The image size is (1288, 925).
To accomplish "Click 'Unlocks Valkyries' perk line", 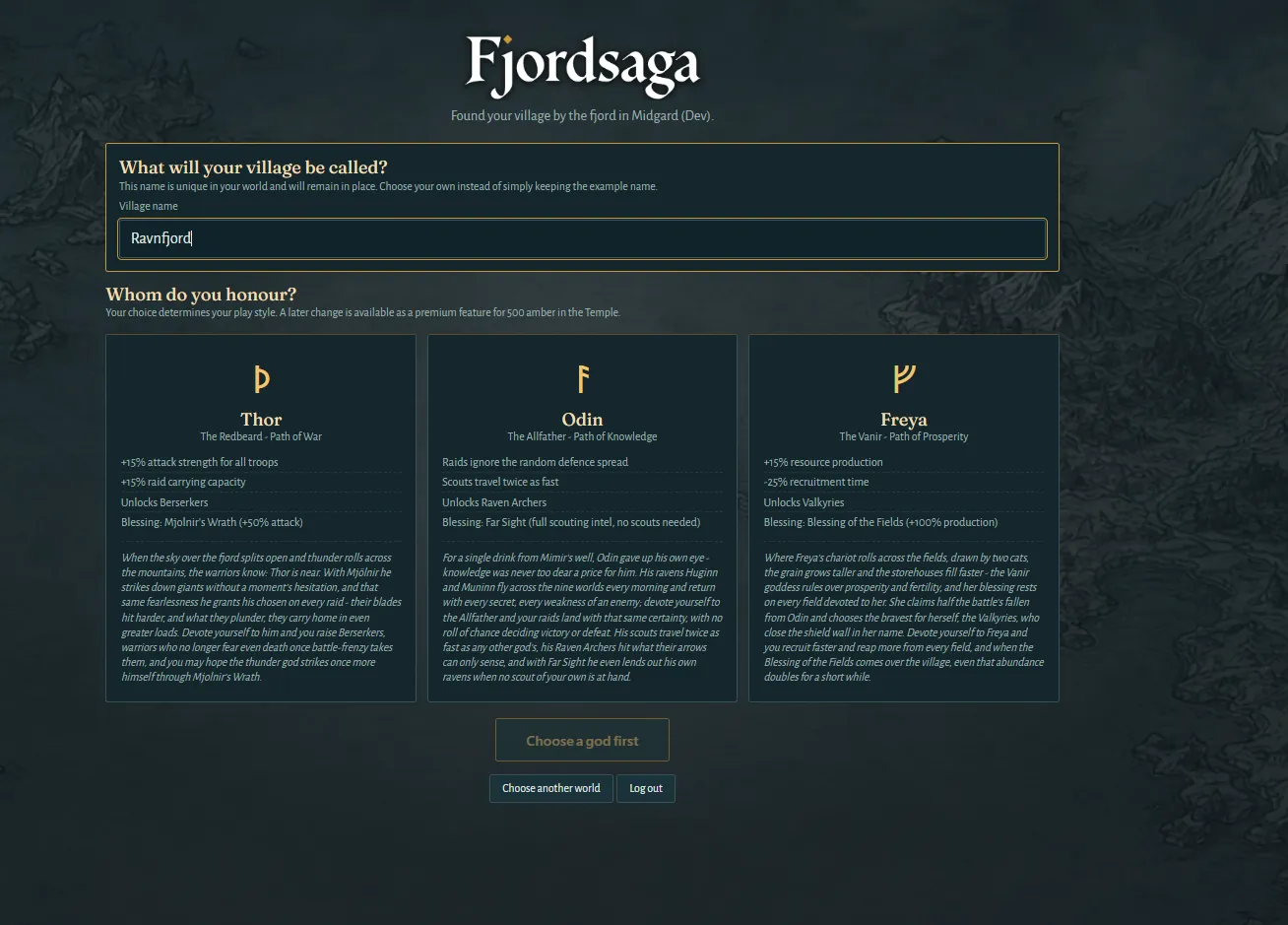I will (x=804, y=502).
